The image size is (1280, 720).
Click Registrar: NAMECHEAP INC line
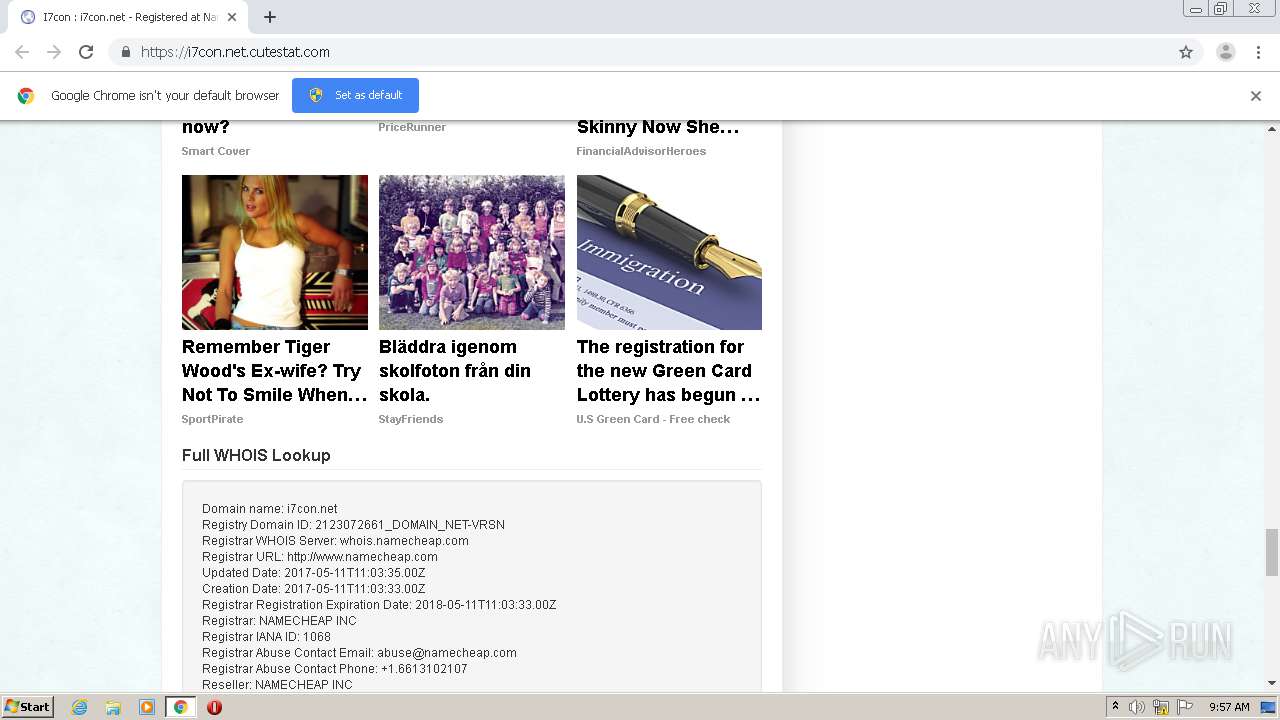click(x=279, y=621)
